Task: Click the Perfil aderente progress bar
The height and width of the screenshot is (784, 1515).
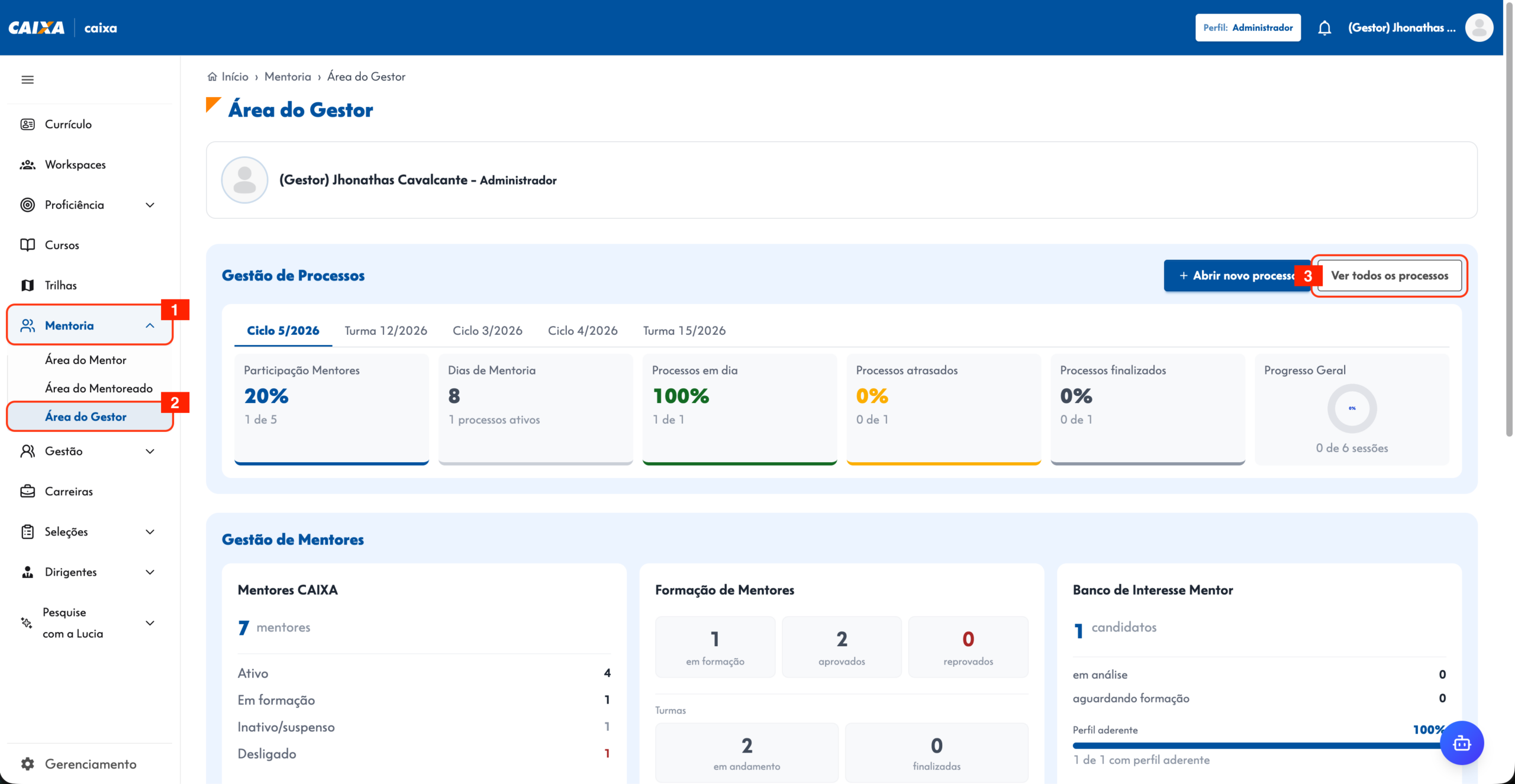Action: (1257, 746)
